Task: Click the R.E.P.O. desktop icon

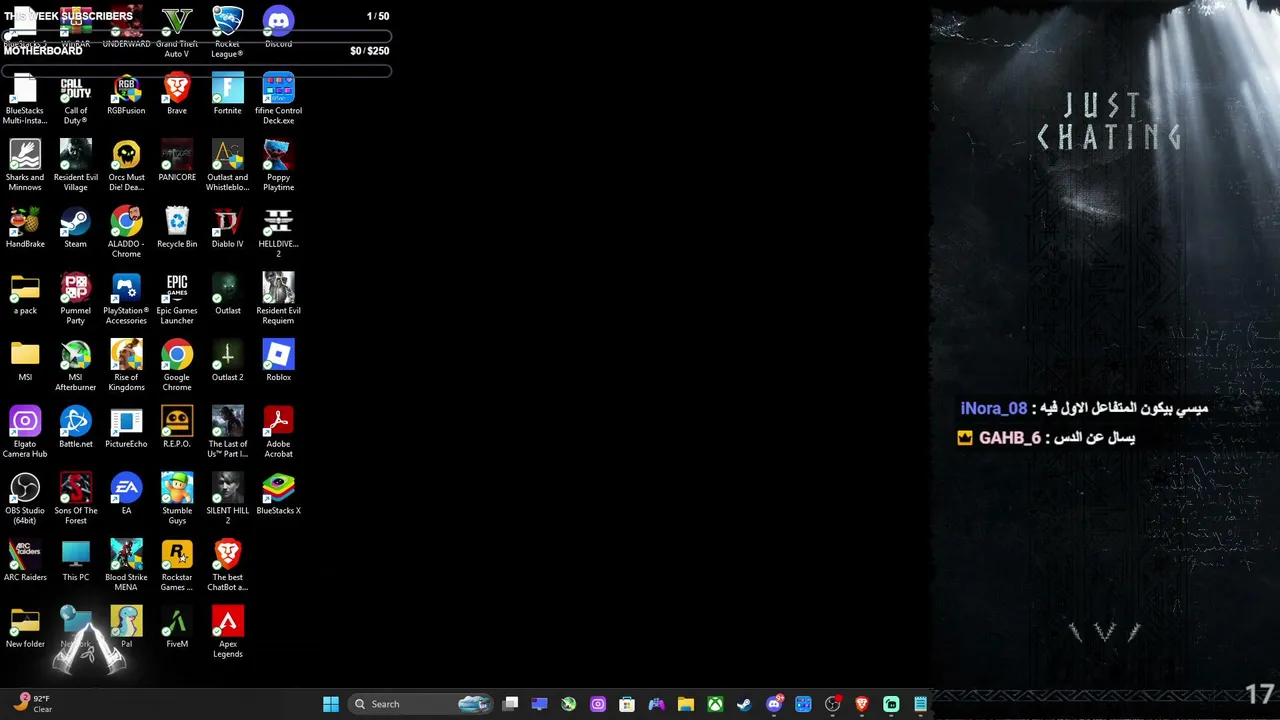Action: 177,428
